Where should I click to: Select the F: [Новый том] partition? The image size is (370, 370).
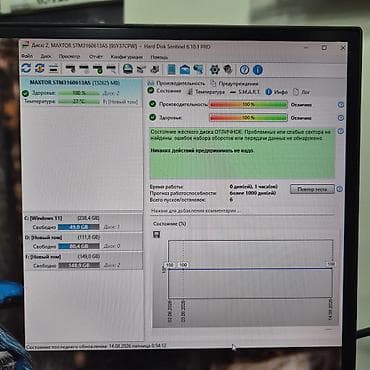[83, 261]
